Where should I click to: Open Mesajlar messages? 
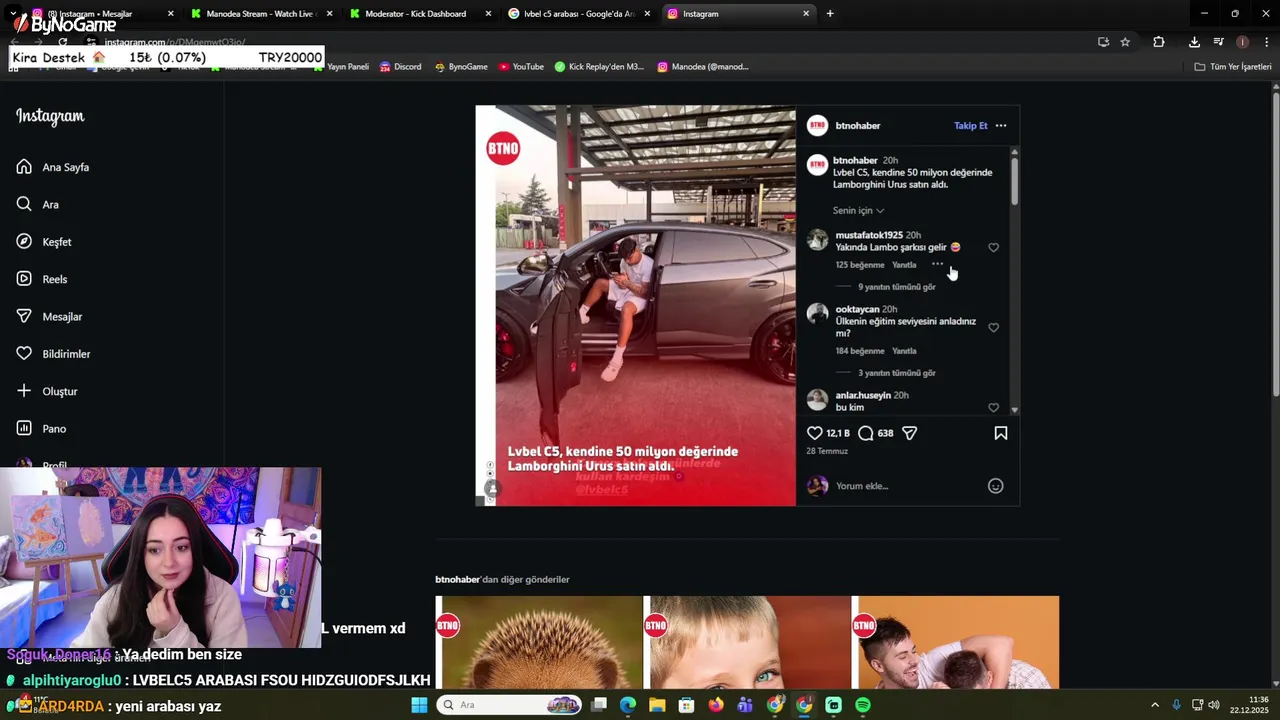coord(49,316)
